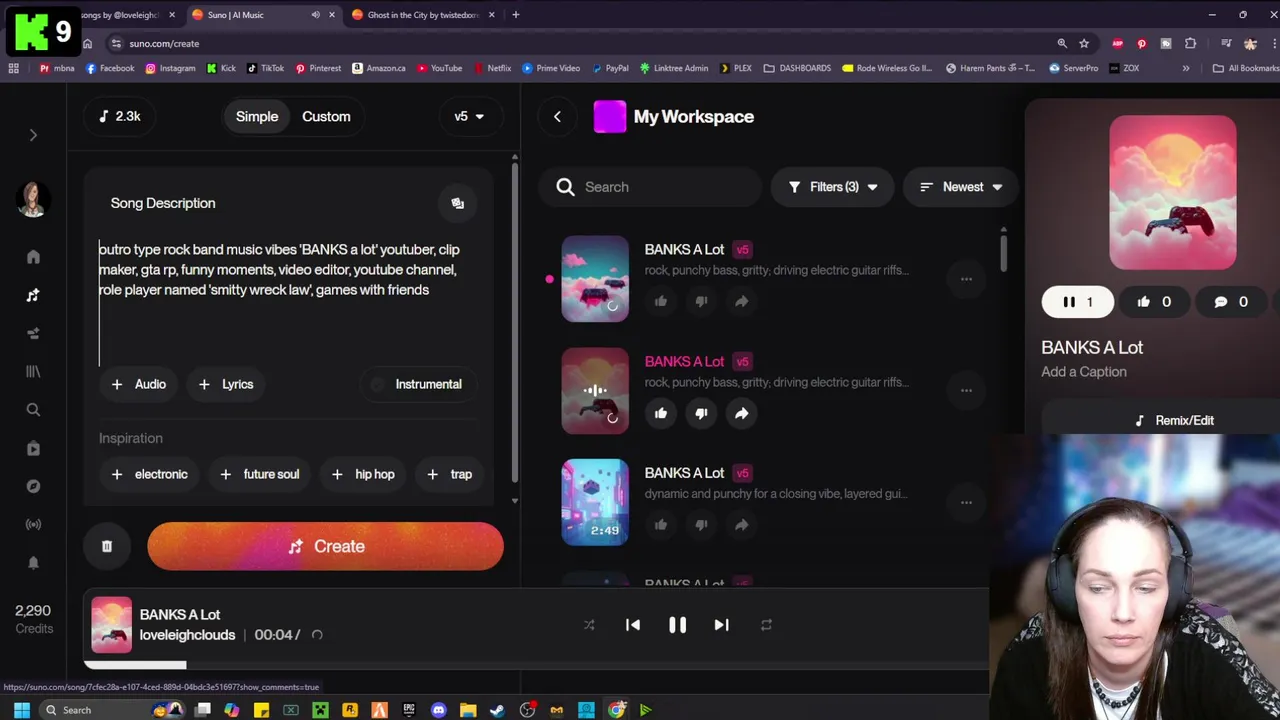Screen dimensions: 1280x720
Task: Click Add a Caption
Action: point(1084,372)
